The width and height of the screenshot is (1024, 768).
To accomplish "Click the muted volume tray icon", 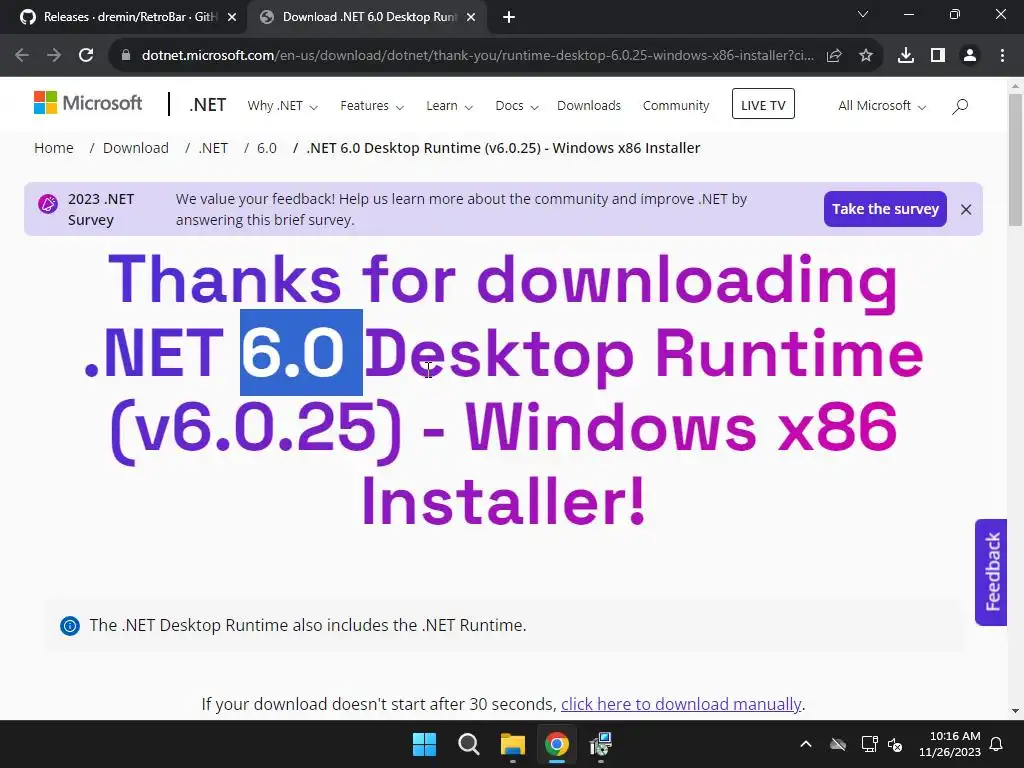I will [895, 744].
